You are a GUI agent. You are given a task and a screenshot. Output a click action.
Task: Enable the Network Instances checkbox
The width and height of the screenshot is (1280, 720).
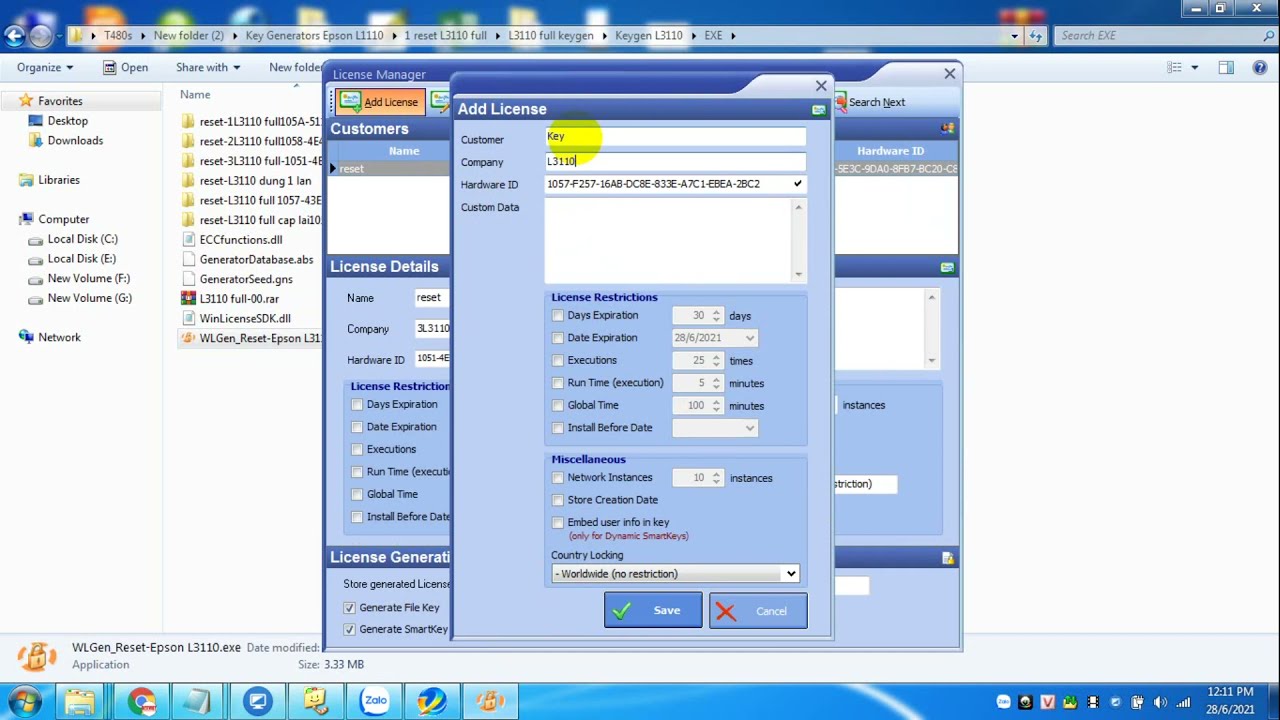(x=558, y=478)
